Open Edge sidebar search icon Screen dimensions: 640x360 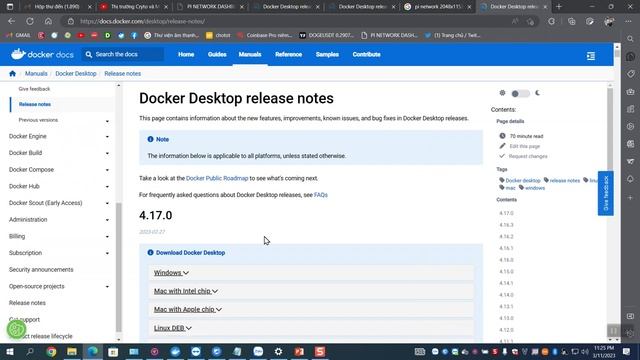coord(631,39)
